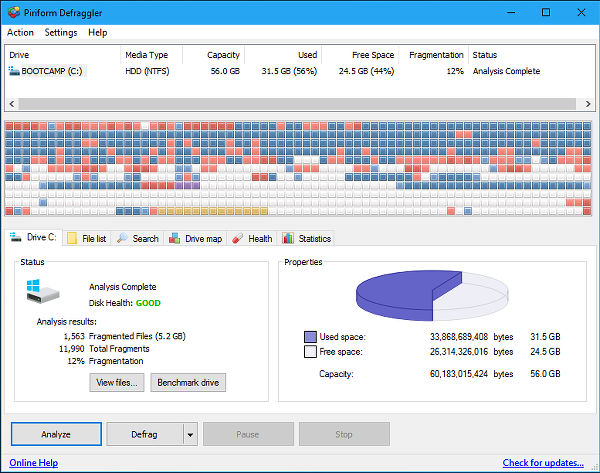Click the 11,990 Total Fragments text
600x473 pixels.
pyautogui.click(x=104, y=349)
